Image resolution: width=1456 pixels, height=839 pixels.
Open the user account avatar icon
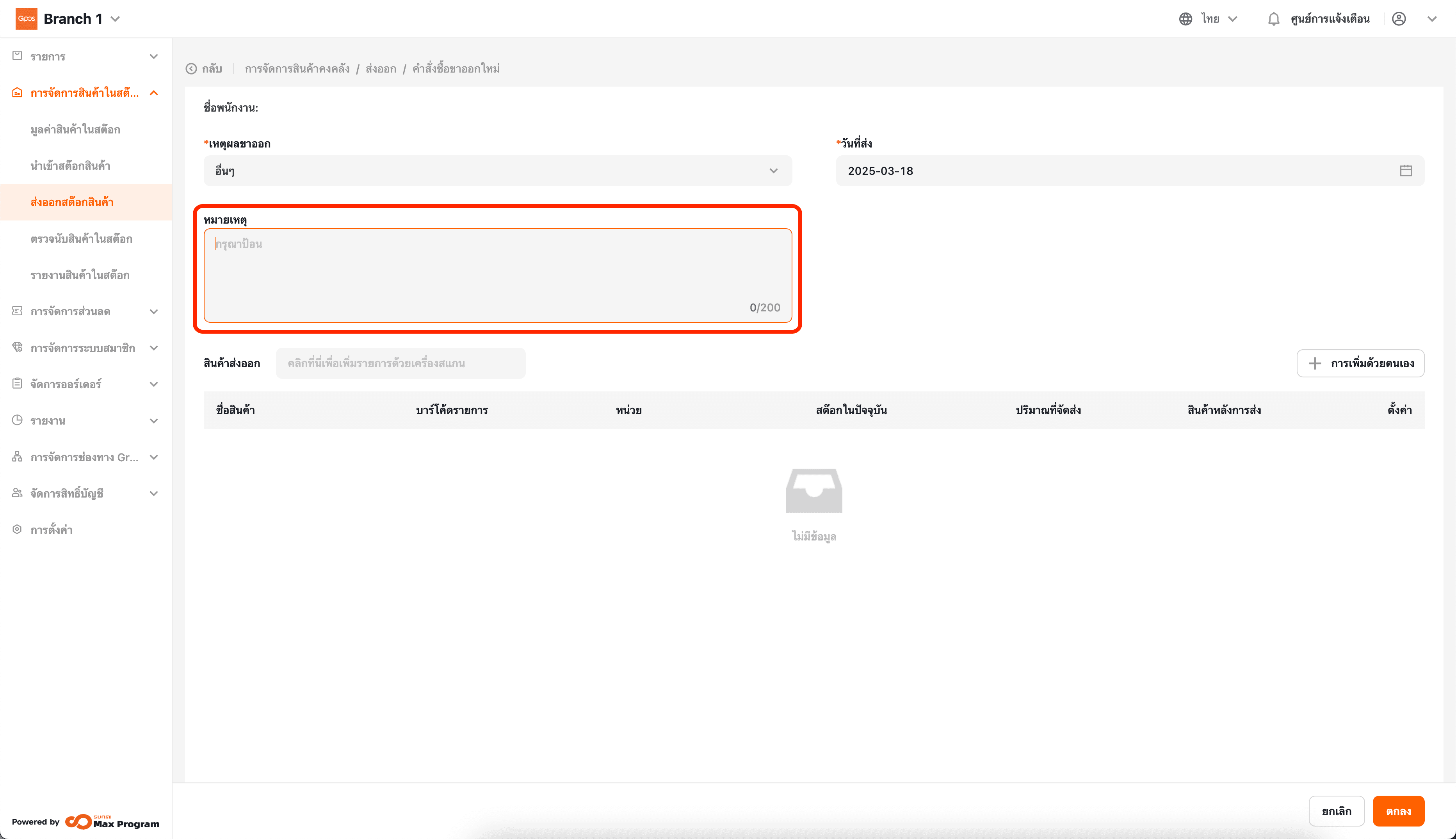coord(1398,19)
